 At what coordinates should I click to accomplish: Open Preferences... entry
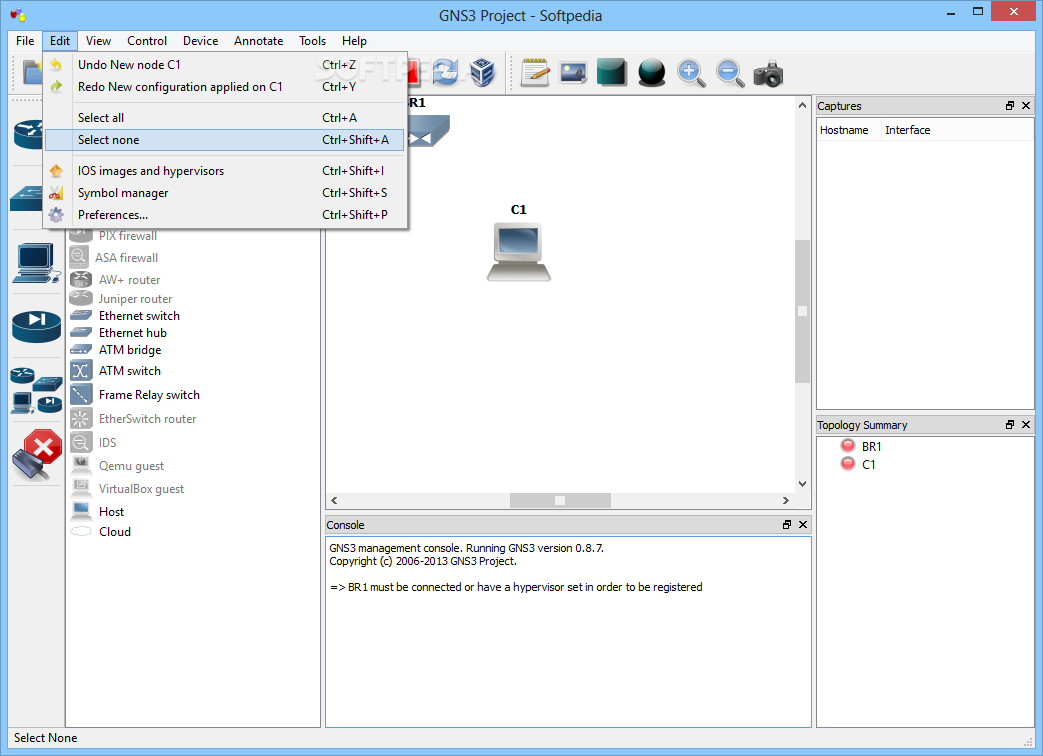225,215
